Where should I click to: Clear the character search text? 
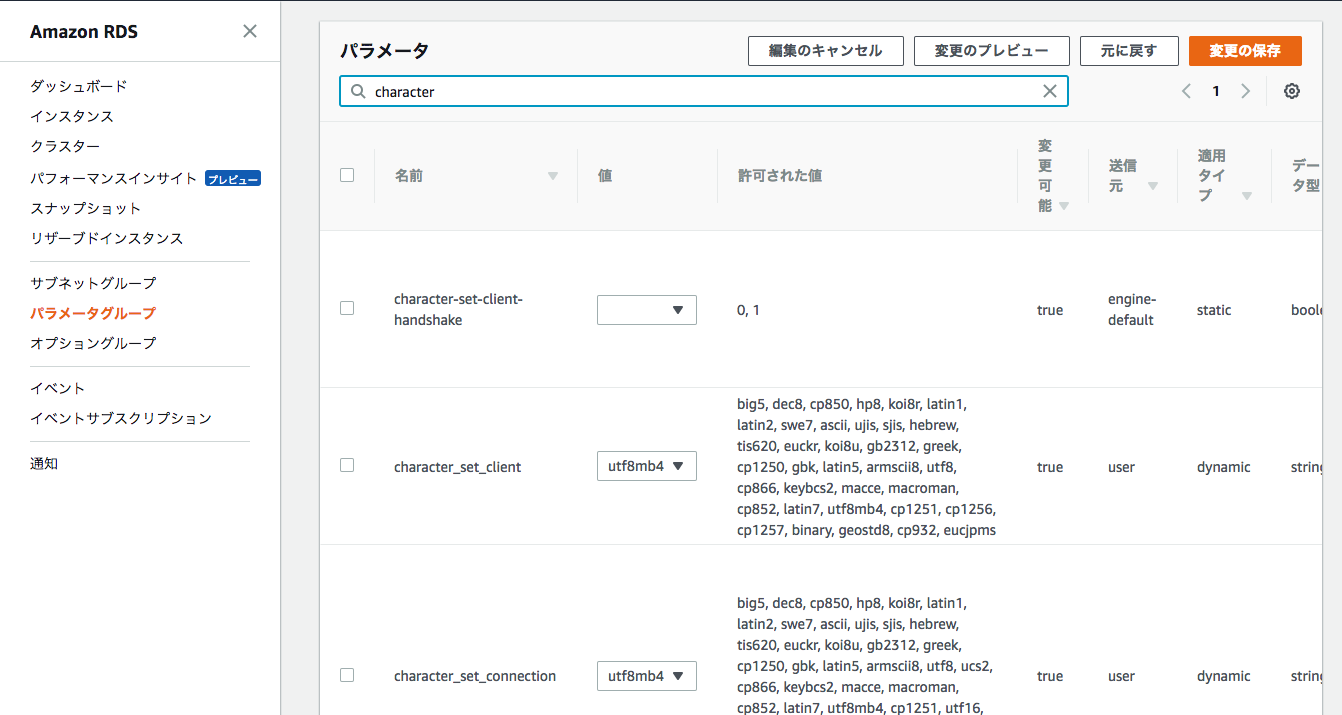pyautogui.click(x=1050, y=91)
